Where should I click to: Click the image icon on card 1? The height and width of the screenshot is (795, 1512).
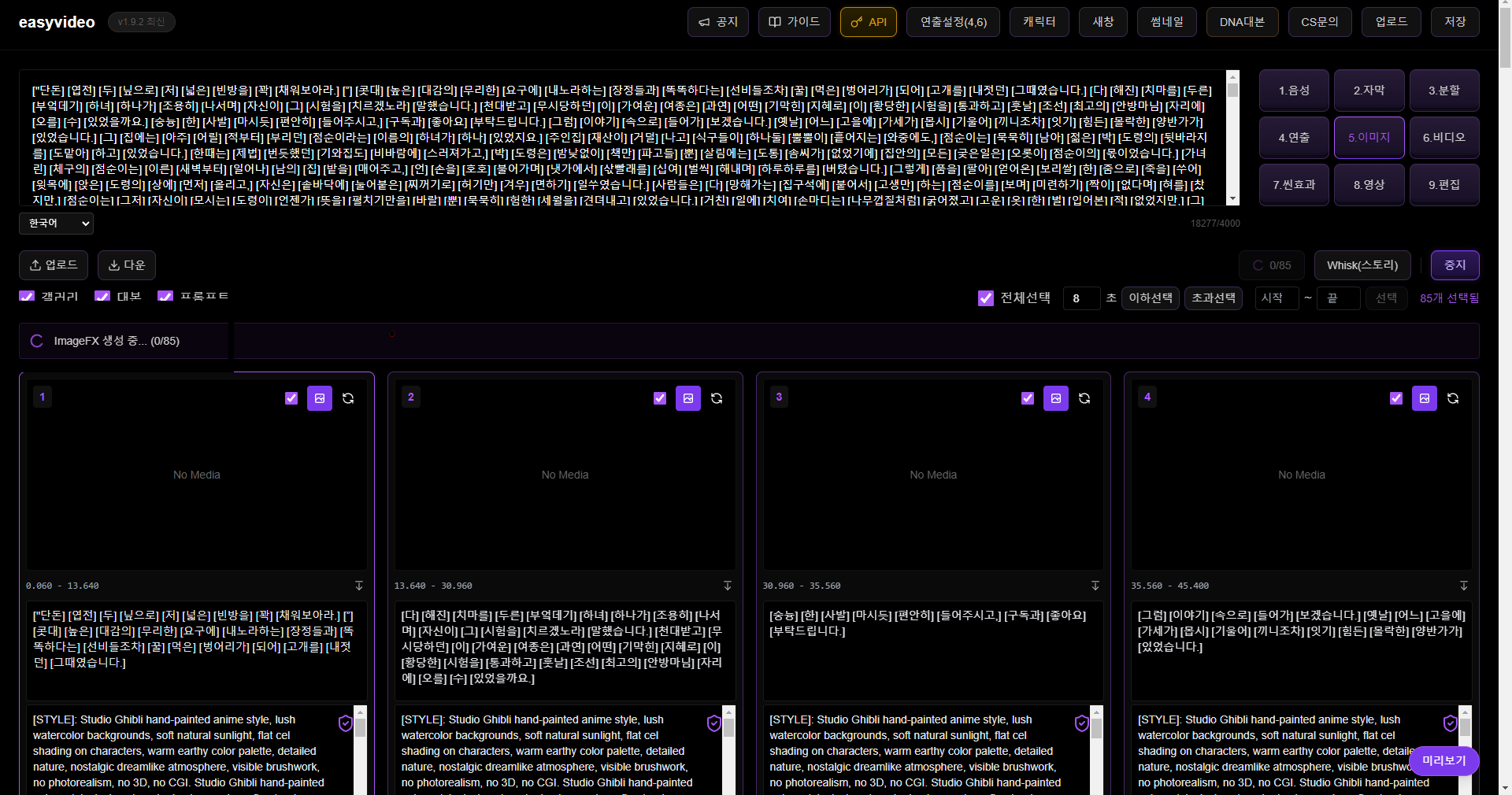[320, 398]
